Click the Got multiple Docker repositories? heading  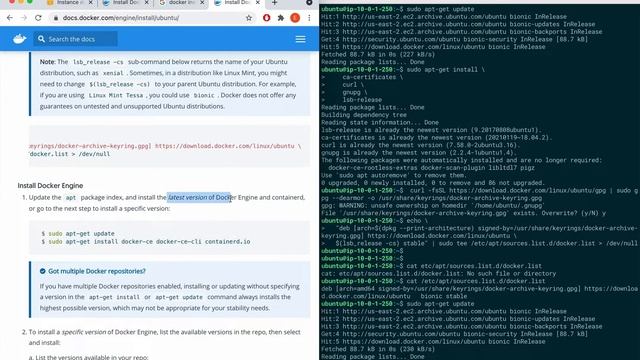point(97,271)
